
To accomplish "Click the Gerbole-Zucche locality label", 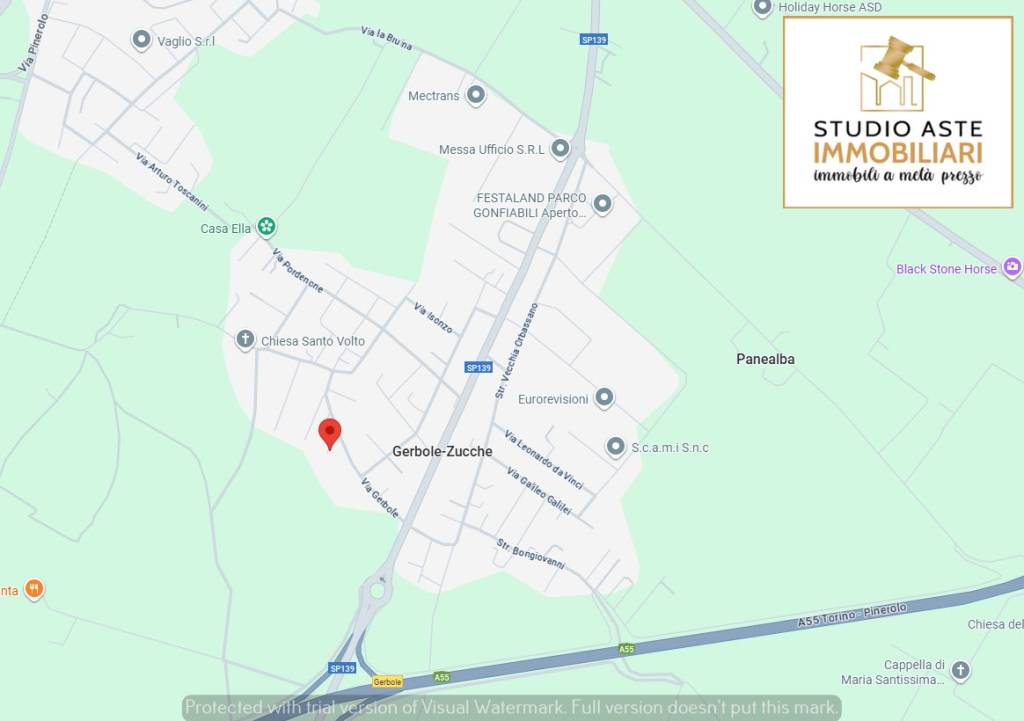I will [442, 451].
